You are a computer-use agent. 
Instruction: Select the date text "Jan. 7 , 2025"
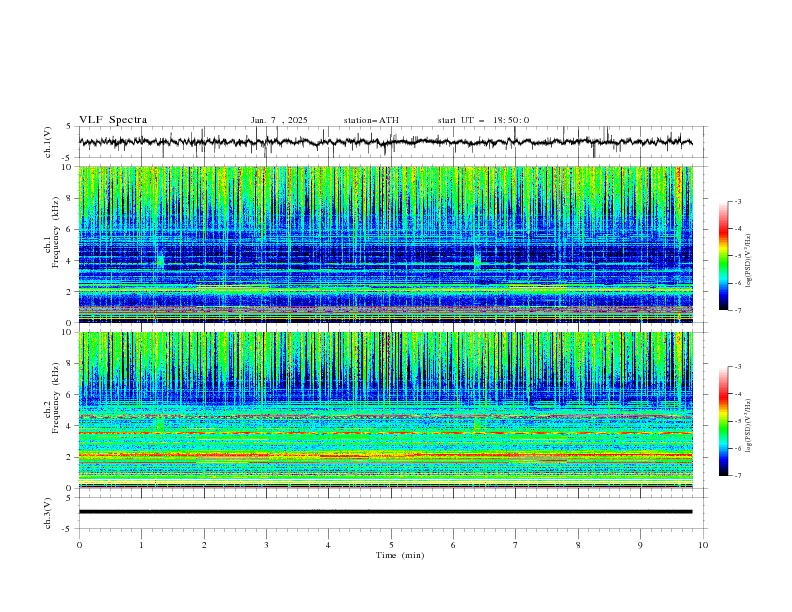point(279,120)
